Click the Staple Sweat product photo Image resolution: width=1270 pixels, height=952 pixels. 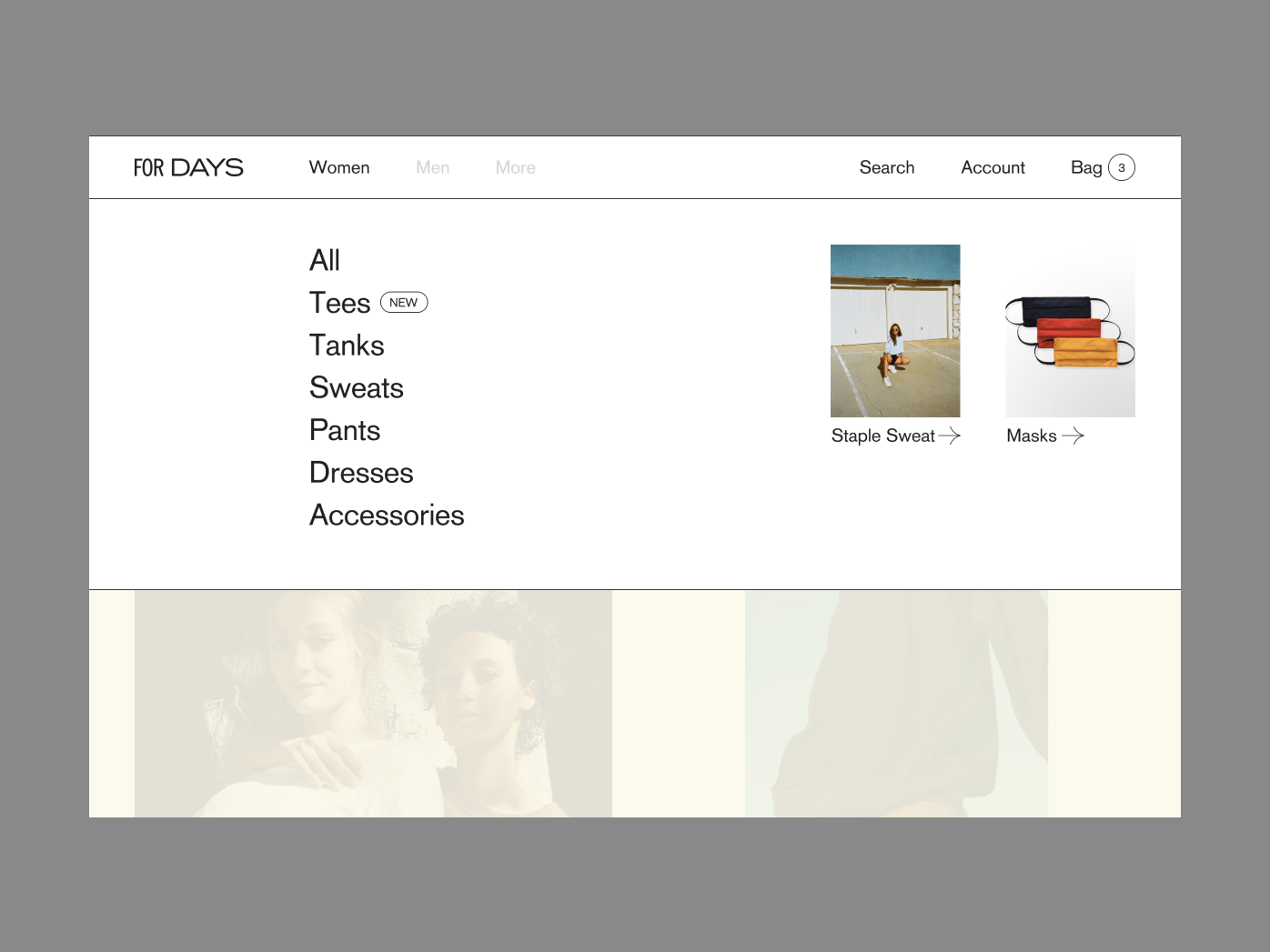pyautogui.click(x=895, y=331)
